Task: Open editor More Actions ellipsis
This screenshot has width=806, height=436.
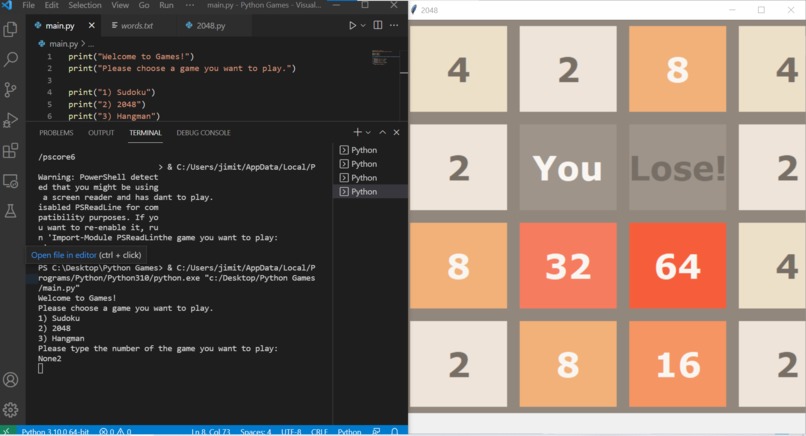Action: point(394,25)
